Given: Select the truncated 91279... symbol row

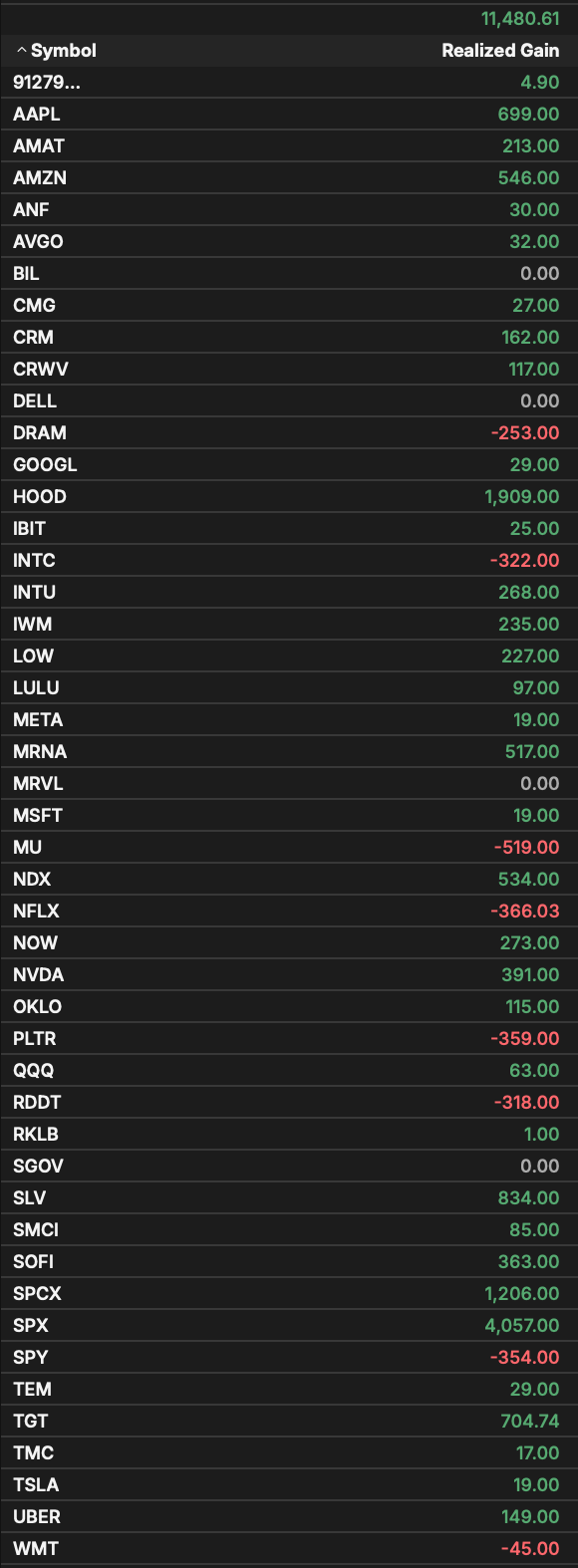Looking at the screenshot, I should 289,83.
